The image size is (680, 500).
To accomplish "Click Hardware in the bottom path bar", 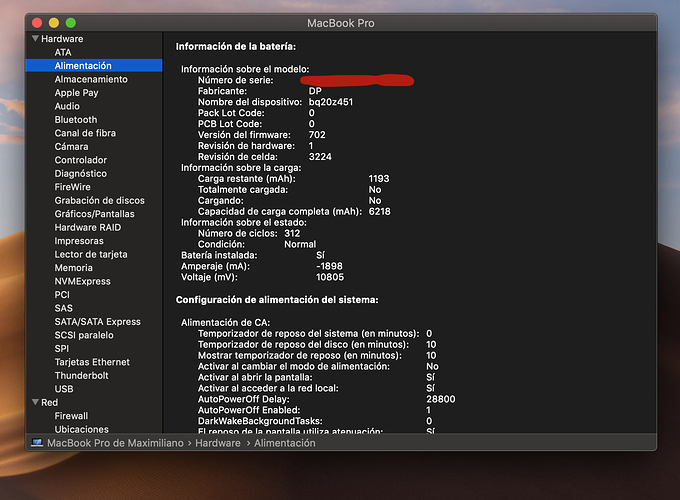I will [218, 443].
